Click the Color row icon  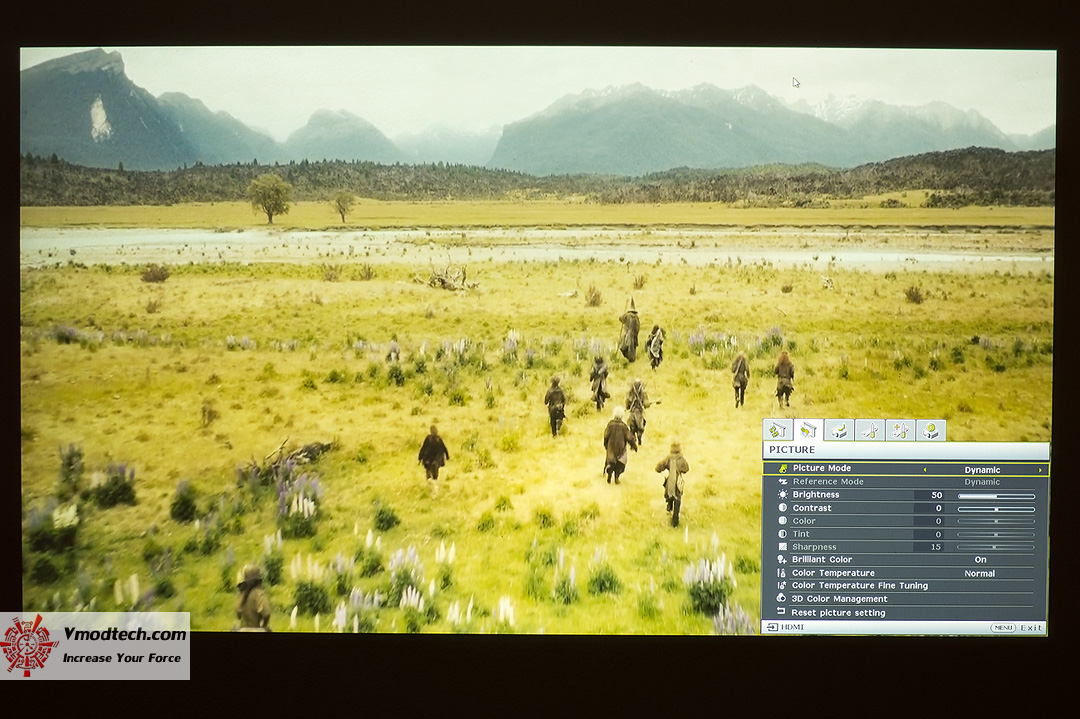[782, 521]
